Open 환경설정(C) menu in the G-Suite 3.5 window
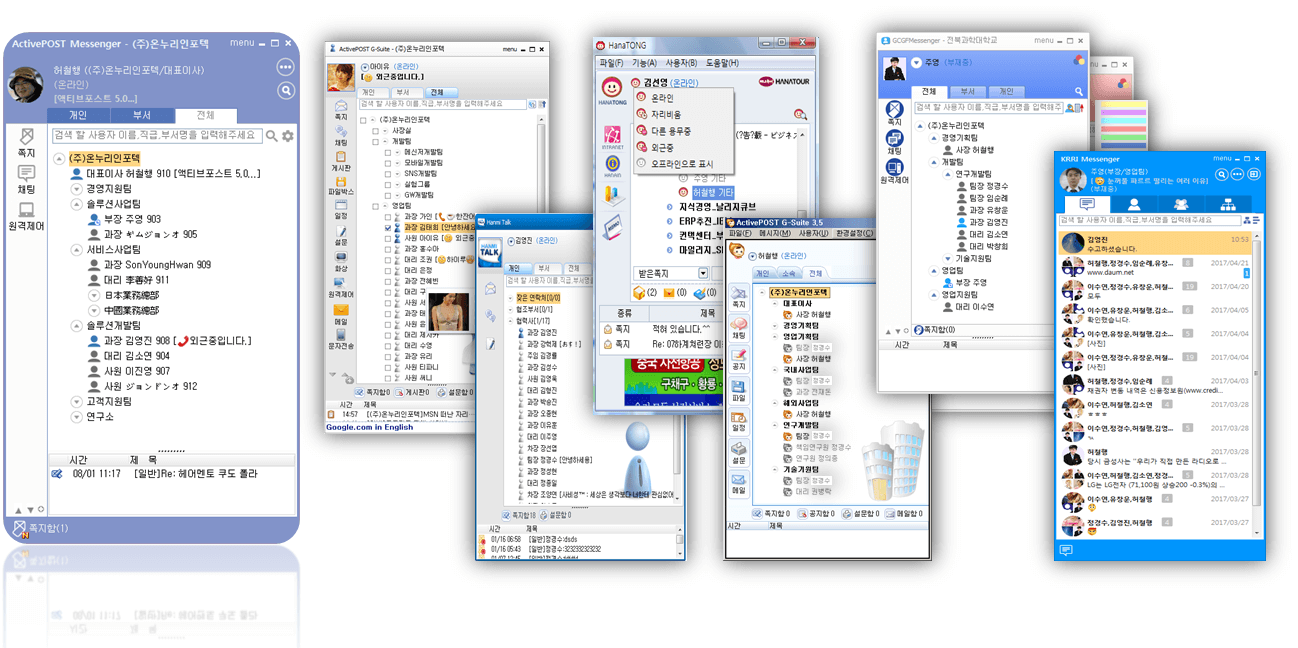Image resolution: width=1298 pixels, height=648 pixels. tap(855, 233)
